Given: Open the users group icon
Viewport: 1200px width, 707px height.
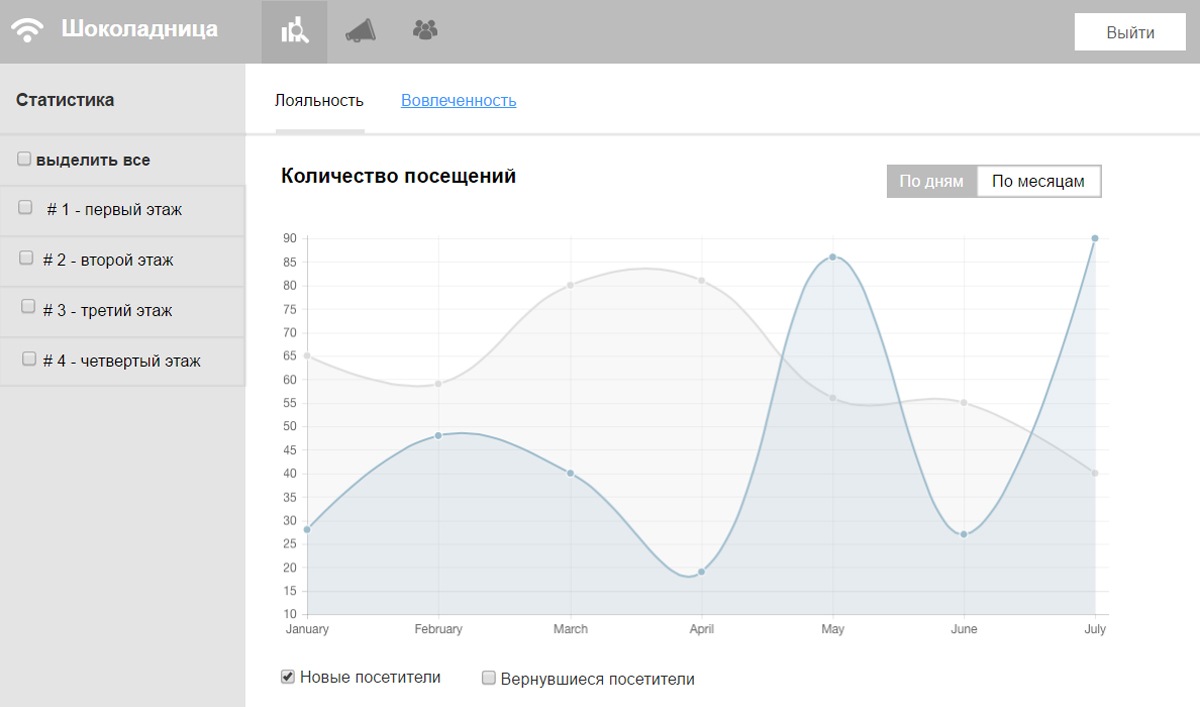Looking at the screenshot, I should coord(425,31).
